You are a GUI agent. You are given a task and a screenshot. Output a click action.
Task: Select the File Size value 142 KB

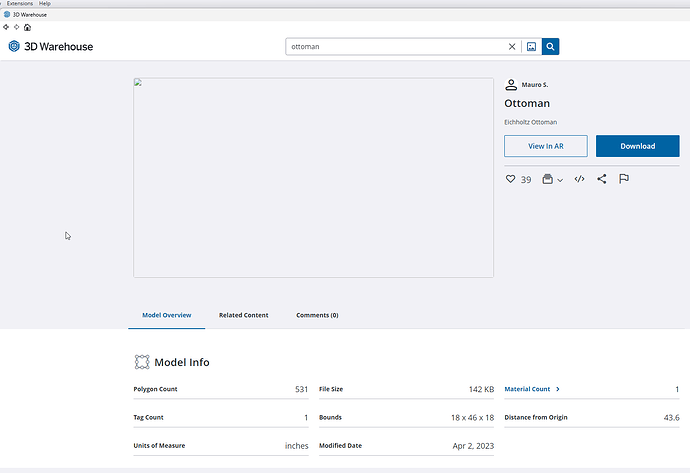click(x=481, y=389)
